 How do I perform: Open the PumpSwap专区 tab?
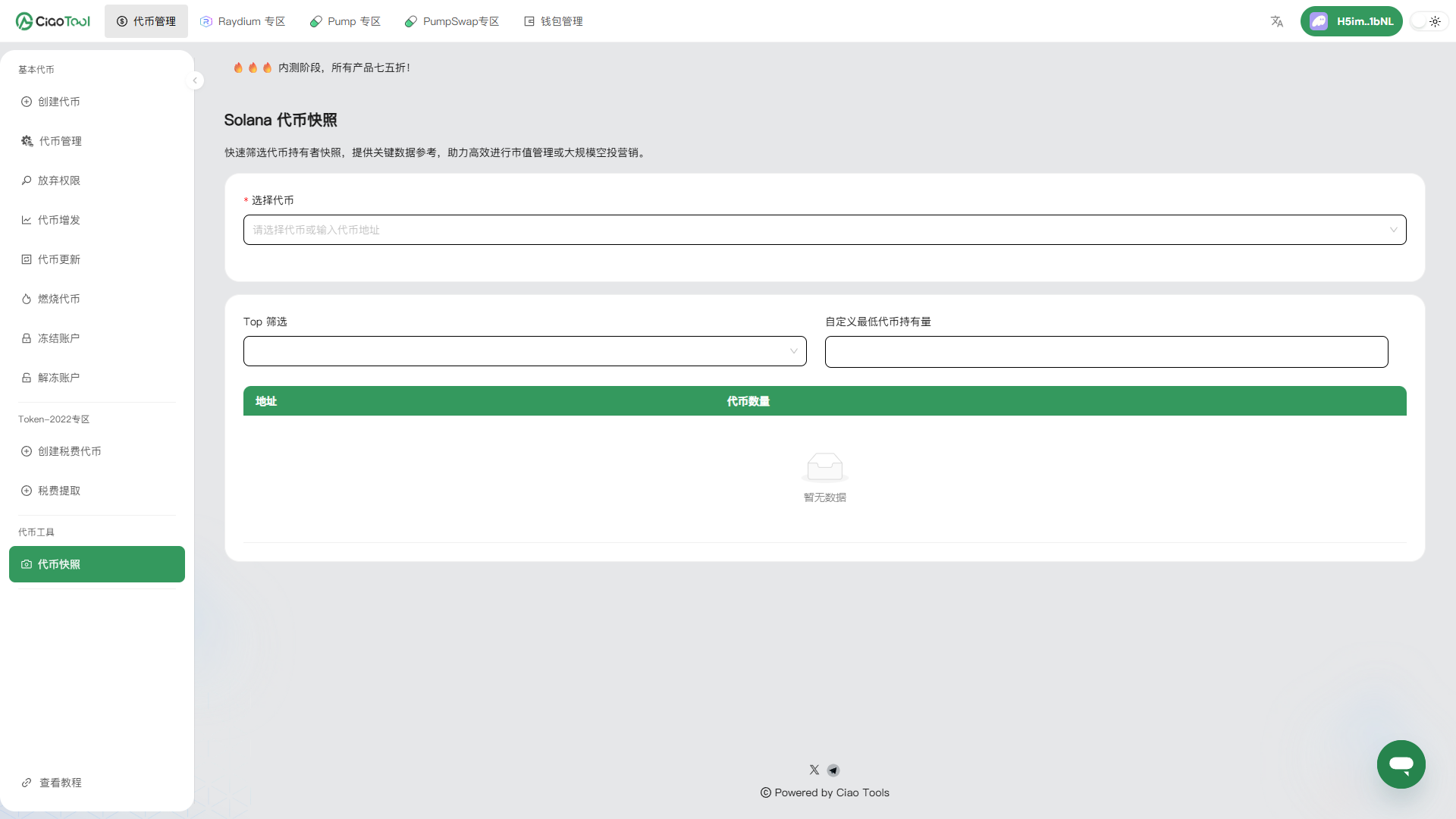coord(452,21)
